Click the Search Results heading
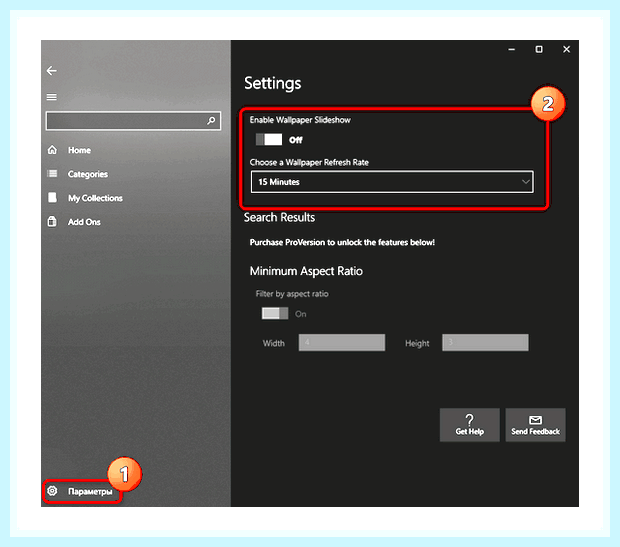620x547 pixels. (x=279, y=218)
